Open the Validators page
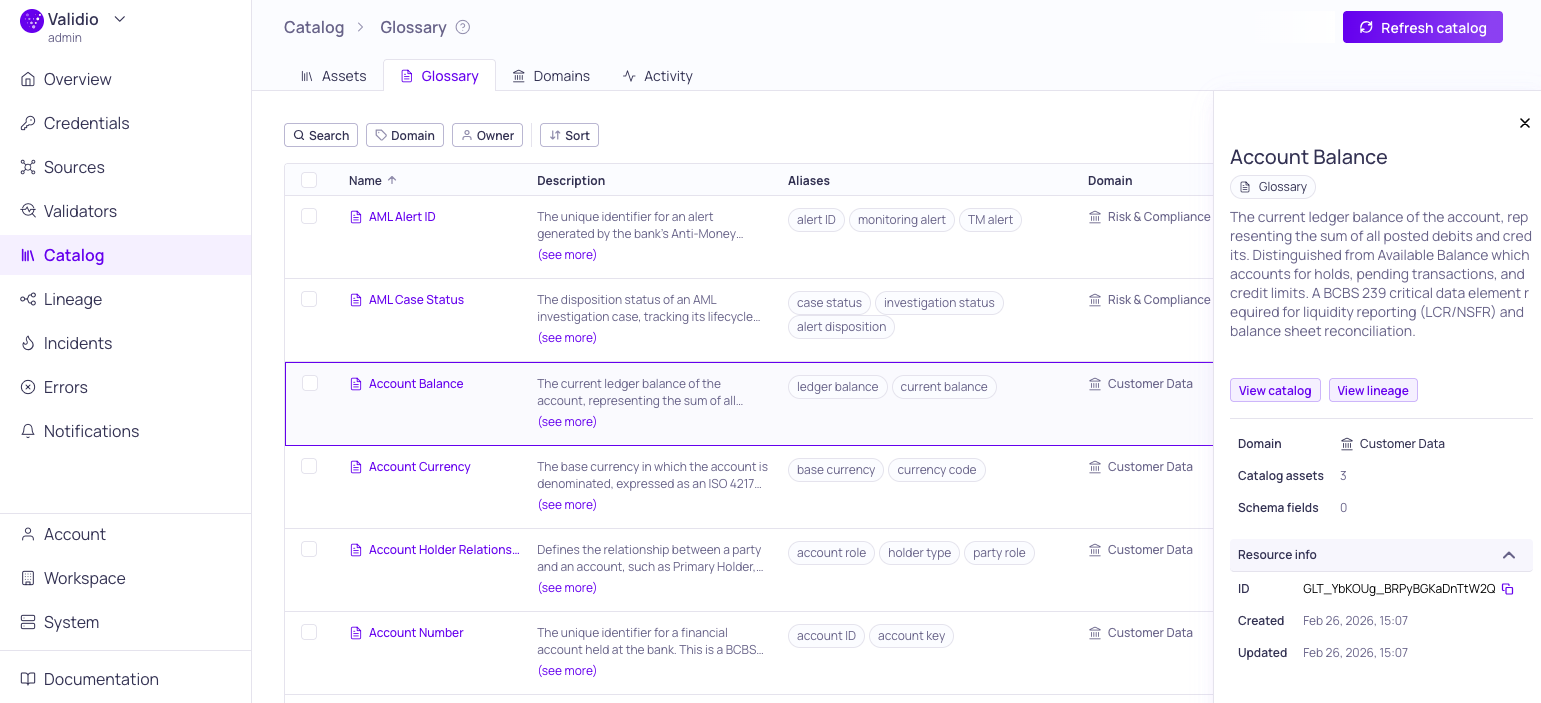1541x703 pixels. coord(80,211)
